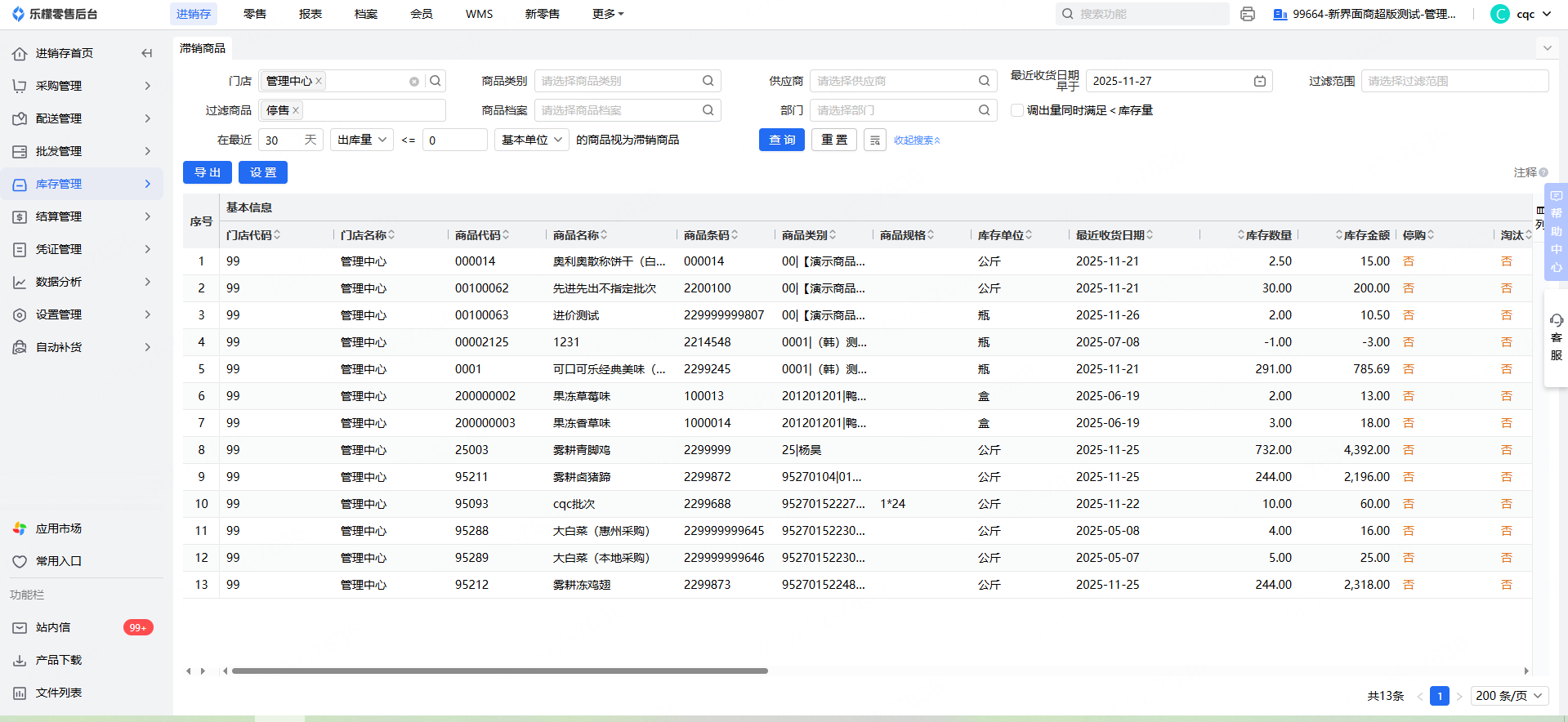Remove the 停售 filter tag
Image resolution: width=1568 pixels, height=722 pixels.
click(296, 110)
